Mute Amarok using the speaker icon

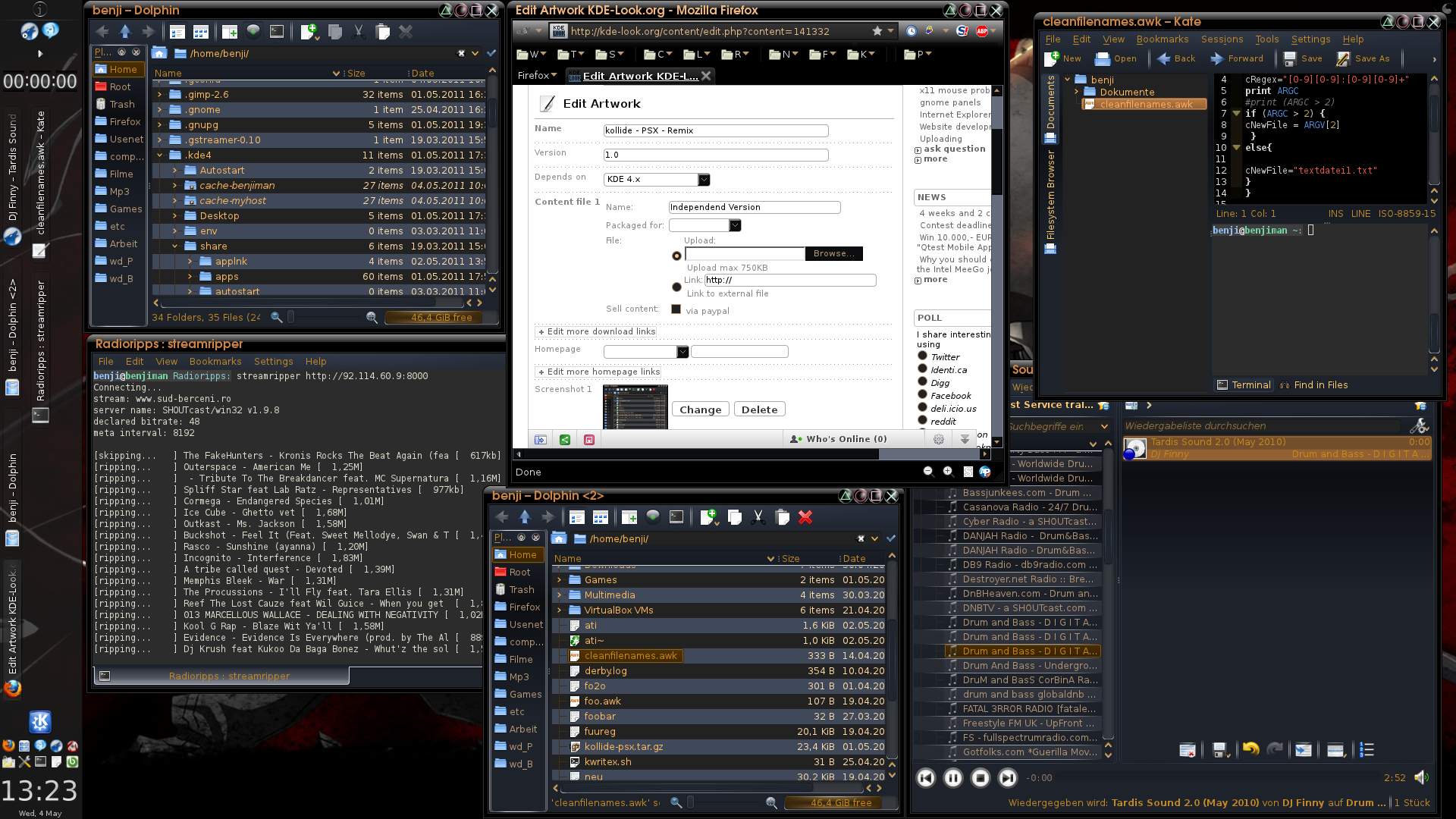[1421, 777]
